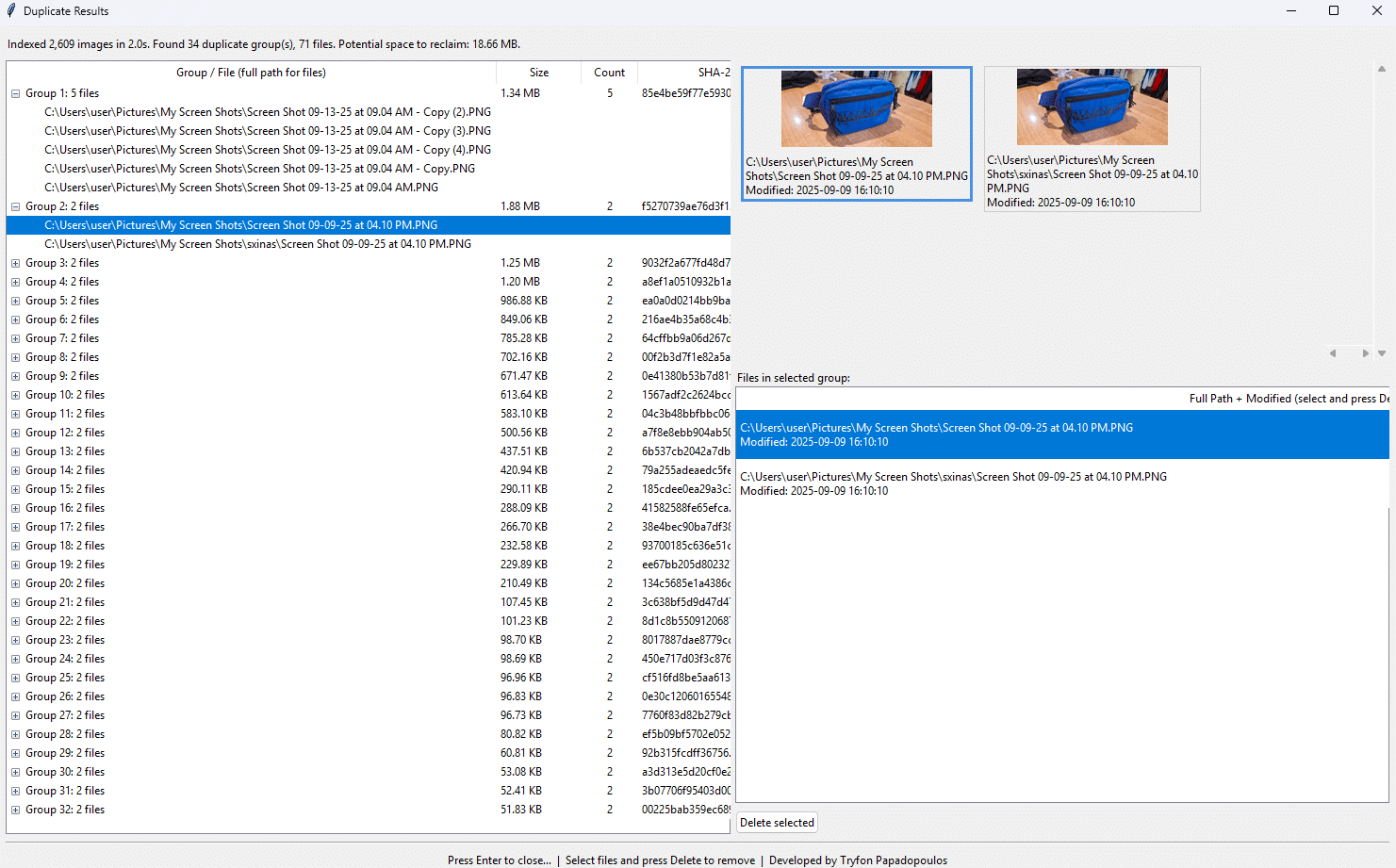Click the Delete selected button
Image resolution: width=1396 pixels, height=868 pixels.
click(x=777, y=823)
